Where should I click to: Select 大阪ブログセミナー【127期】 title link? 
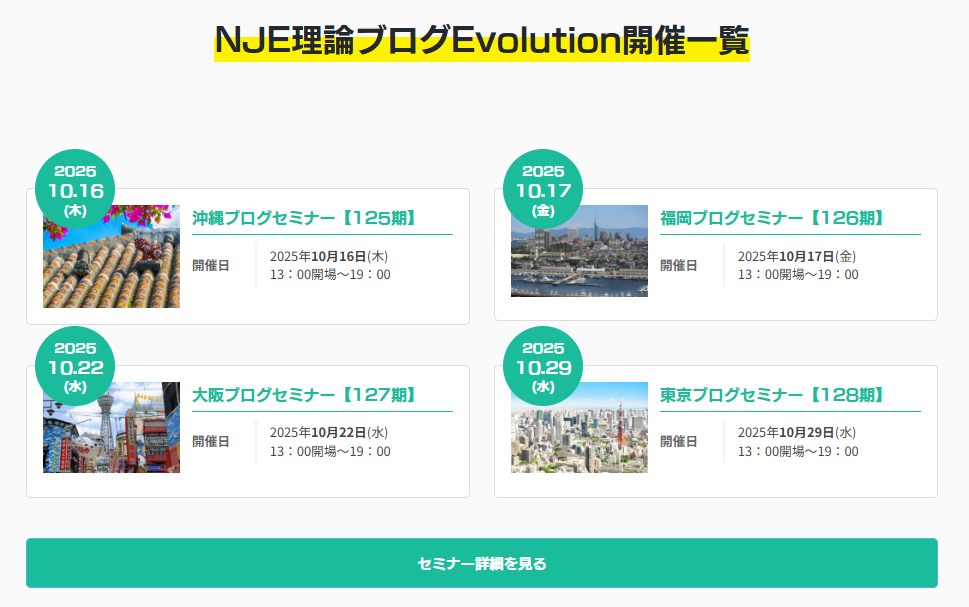click(304, 395)
